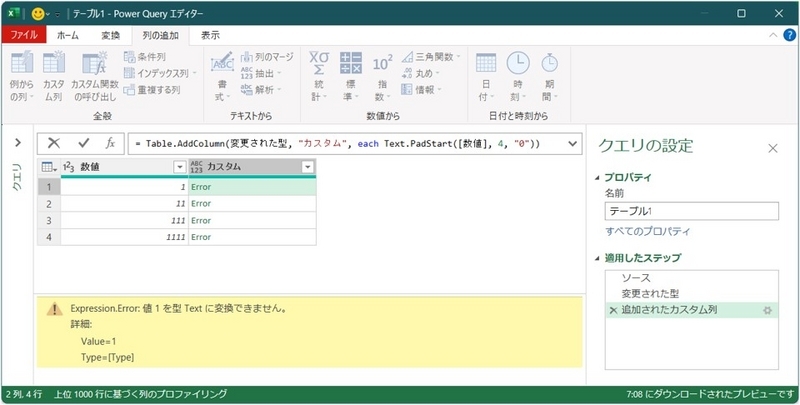Switch to the ホーム tab

click(x=68, y=35)
